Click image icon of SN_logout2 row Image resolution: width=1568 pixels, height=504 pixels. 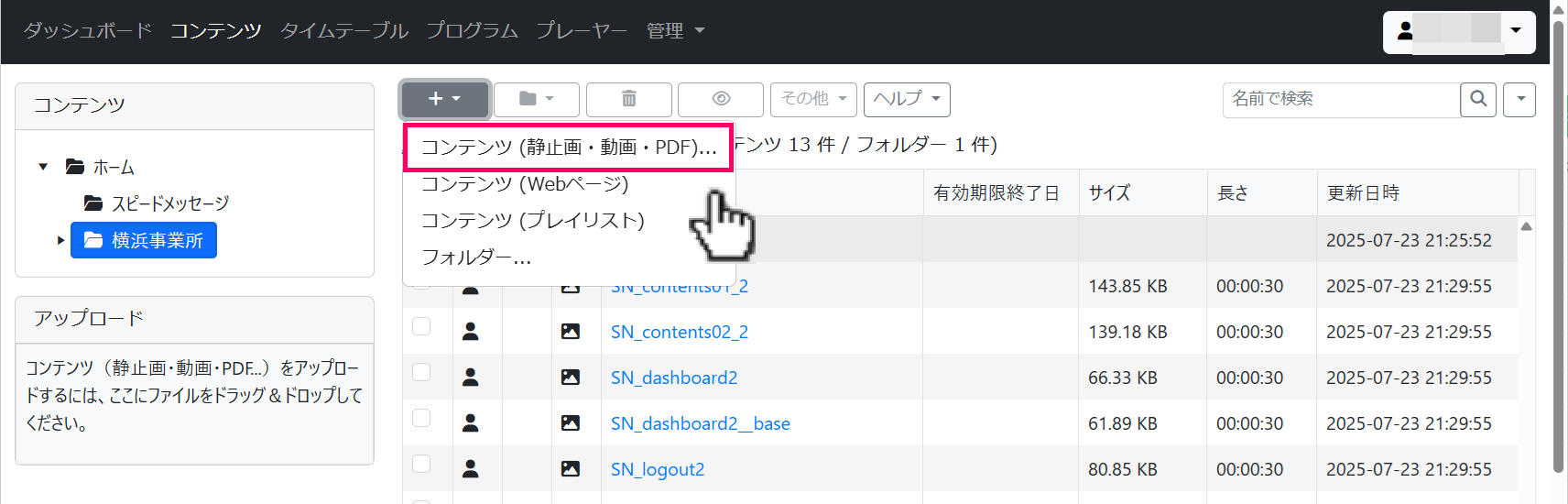point(571,469)
